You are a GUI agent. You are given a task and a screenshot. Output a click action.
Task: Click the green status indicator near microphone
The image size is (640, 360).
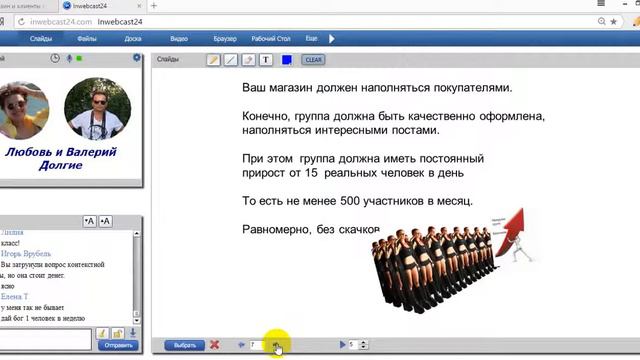(79, 59)
